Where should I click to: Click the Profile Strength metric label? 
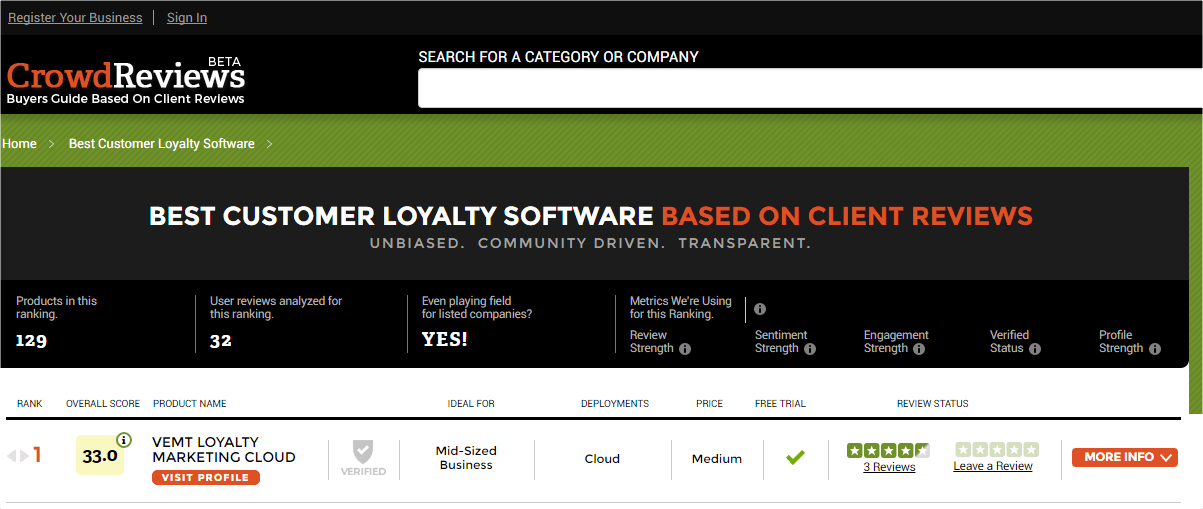pyautogui.click(x=1121, y=342)
